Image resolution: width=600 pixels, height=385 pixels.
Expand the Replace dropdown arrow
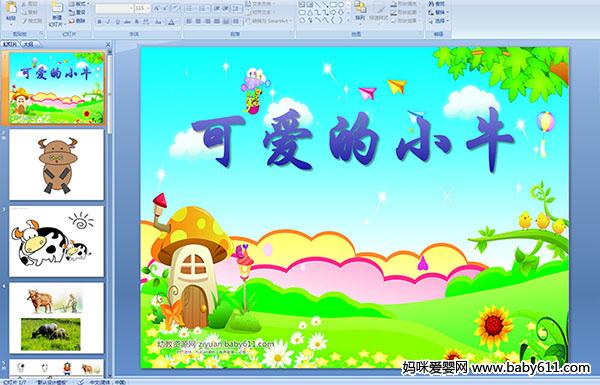447,12
